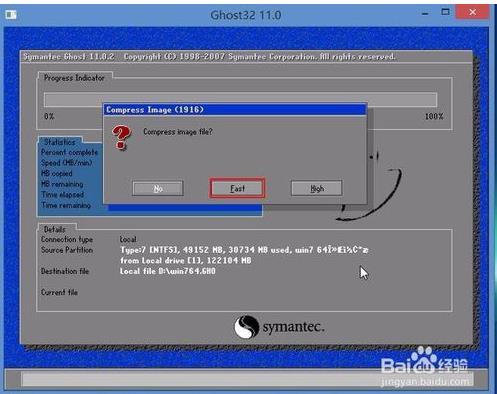Click the Destination file path text
This screenshot has width=497, height=394.
tap(168, 271)
